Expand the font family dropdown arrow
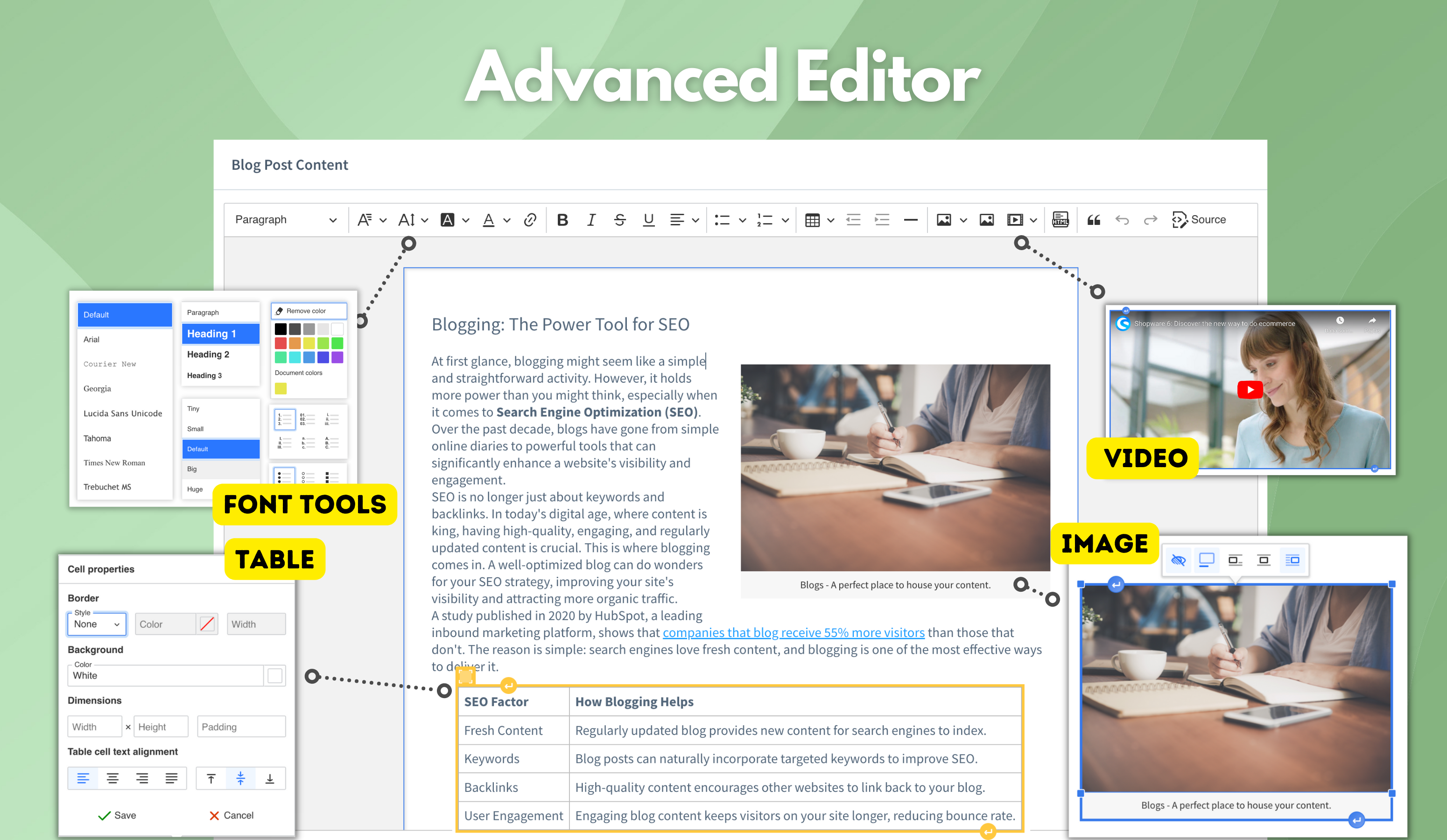Image resolution: width=1447 pixels, height=840 pixels. click(383, 220)
